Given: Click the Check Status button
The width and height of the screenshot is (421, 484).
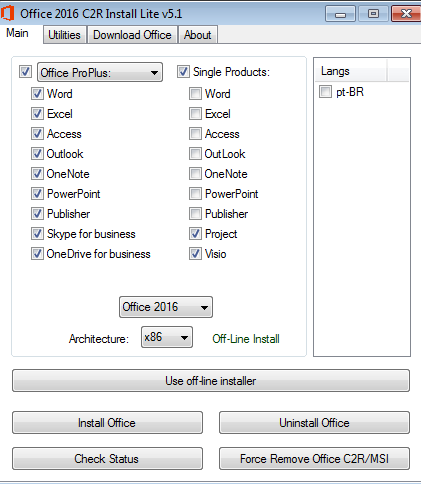Looking at the screenshot, I should point(107,459).
